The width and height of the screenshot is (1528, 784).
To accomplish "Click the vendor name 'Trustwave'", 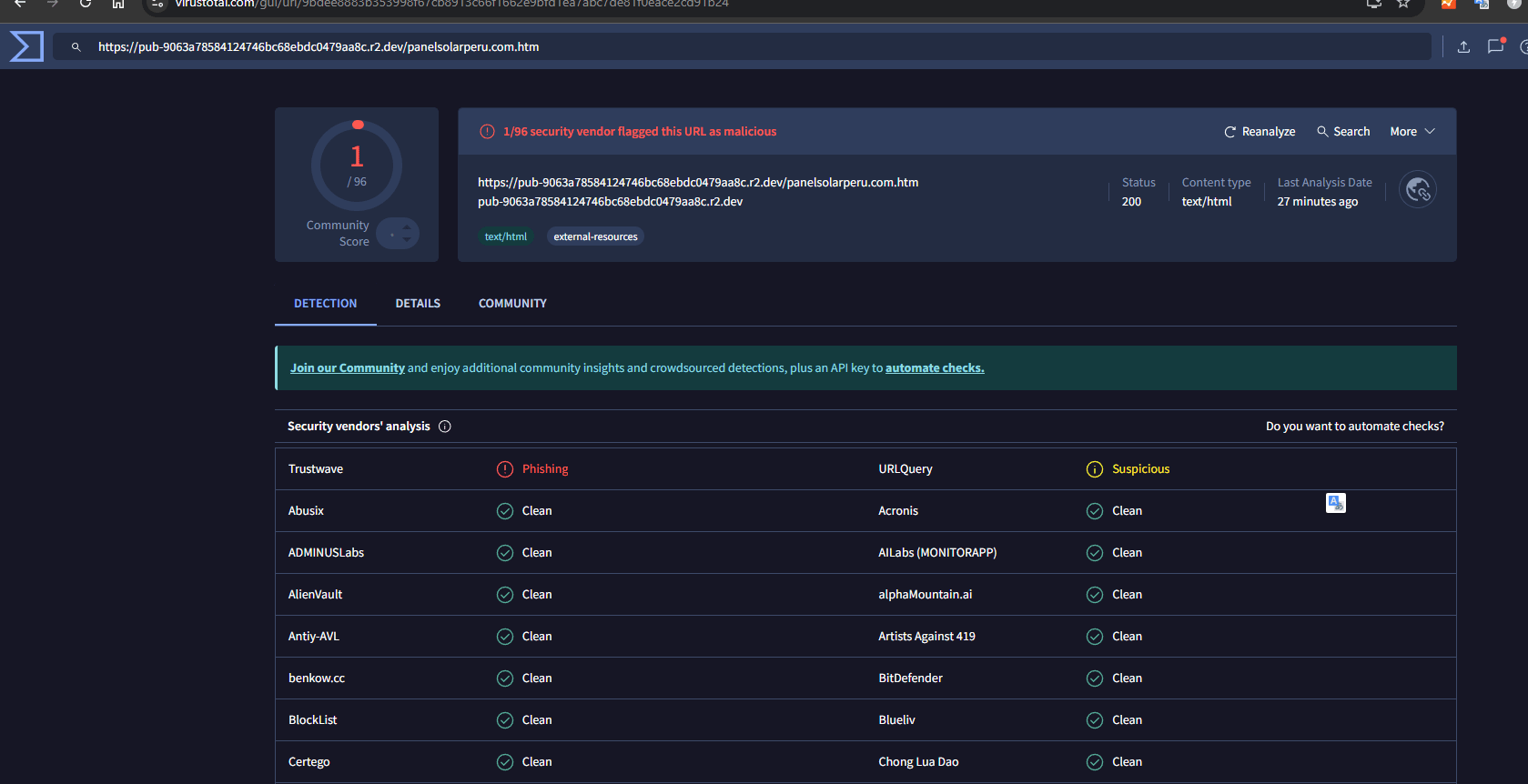I will [316, 469].
